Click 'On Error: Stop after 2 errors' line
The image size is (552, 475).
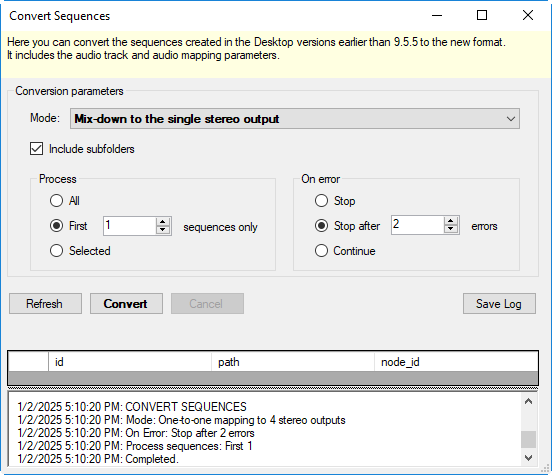[x=136, y=433]
